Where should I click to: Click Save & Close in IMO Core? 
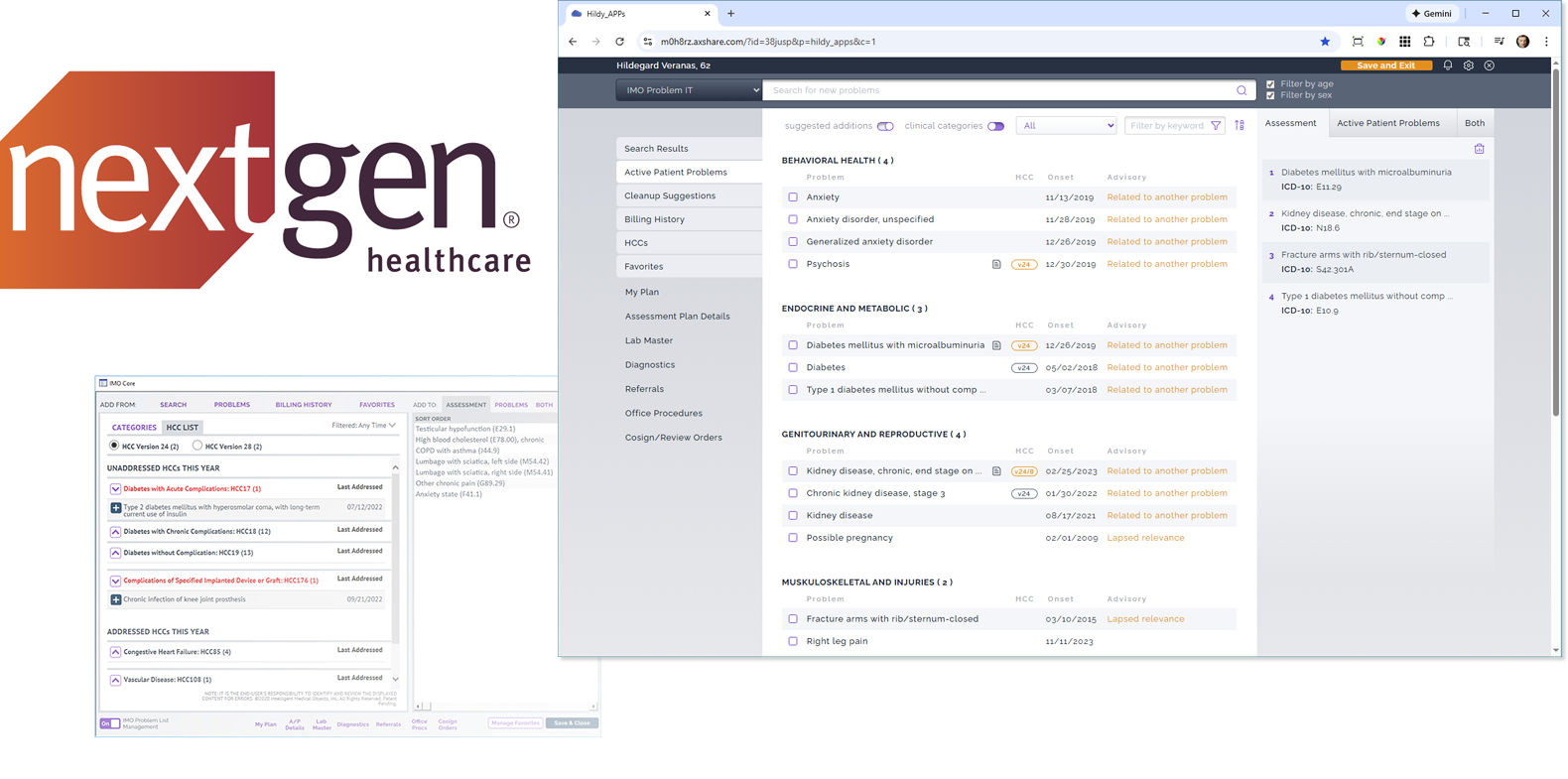pos(572,723)
